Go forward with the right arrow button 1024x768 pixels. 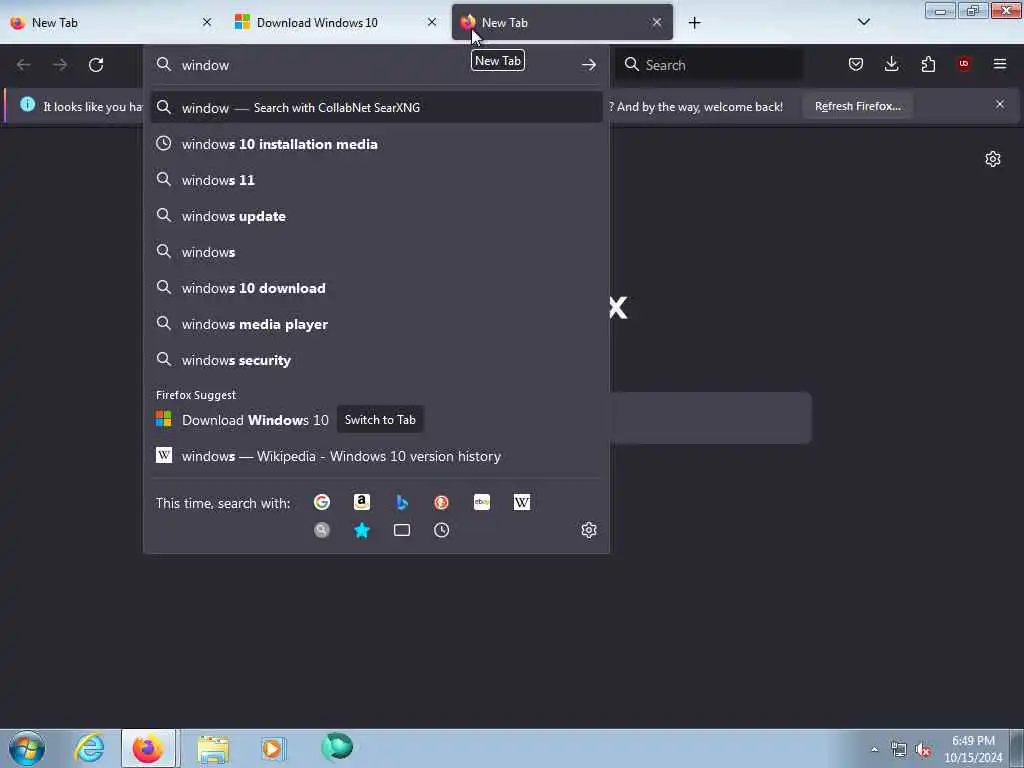[x=60, y=65]
